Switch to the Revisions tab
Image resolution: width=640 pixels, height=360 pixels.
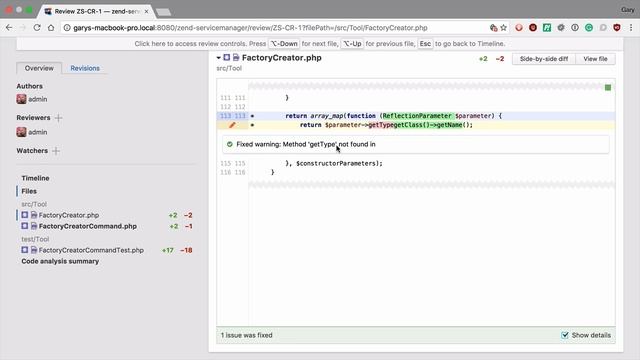[x=85, y=68]
